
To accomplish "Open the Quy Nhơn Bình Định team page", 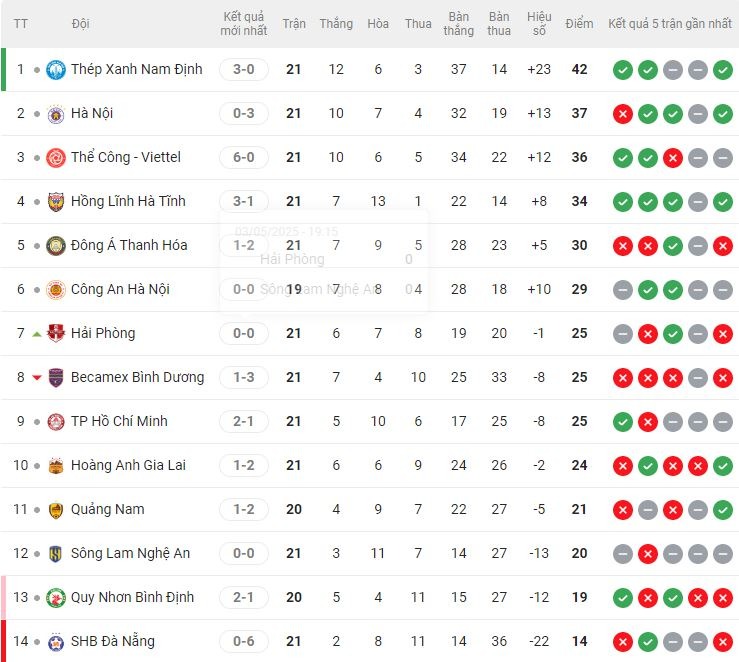I will [x=132, y=597].
